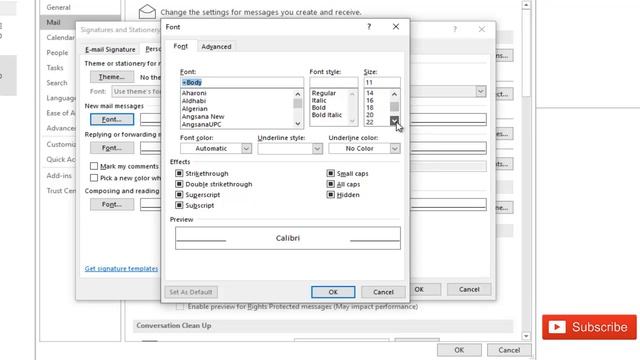Screen dimensions: 640x360
Task: Close the Font dialog with X
Action: point(396,27)
